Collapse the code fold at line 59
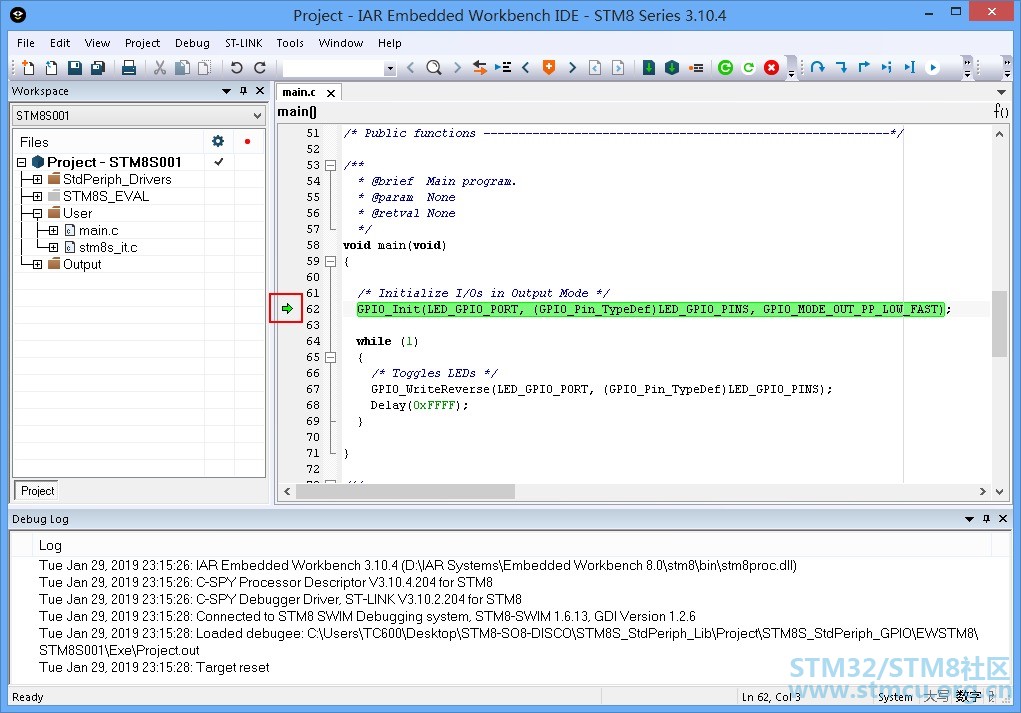The height and width of the screenshot is (713, 1021). coord(330,261)
